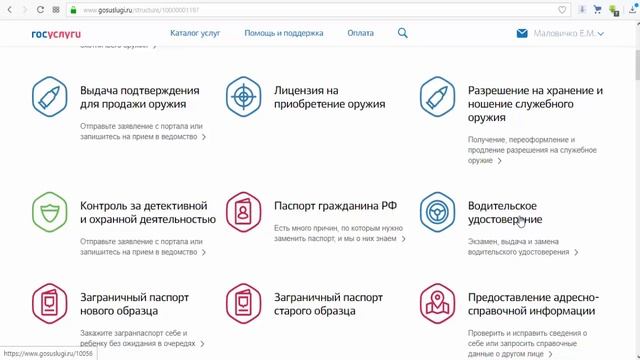The image size is (640, 360).
Task: Click the passport icon for Паспорт гражданина РФ
Action: pos(244,212)
